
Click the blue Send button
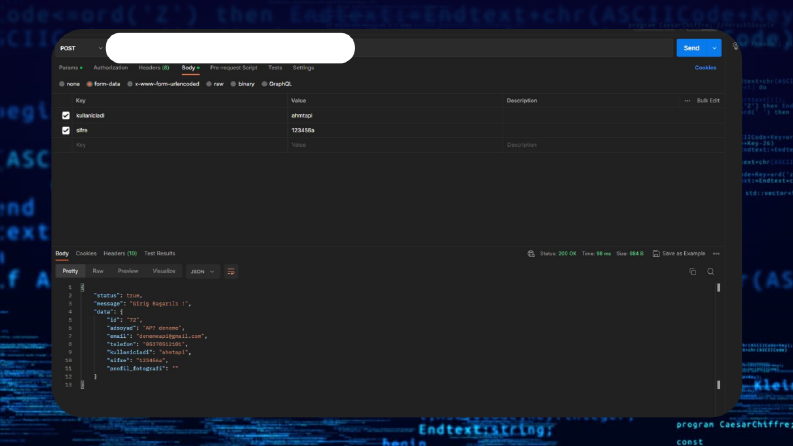click(691, 48)
